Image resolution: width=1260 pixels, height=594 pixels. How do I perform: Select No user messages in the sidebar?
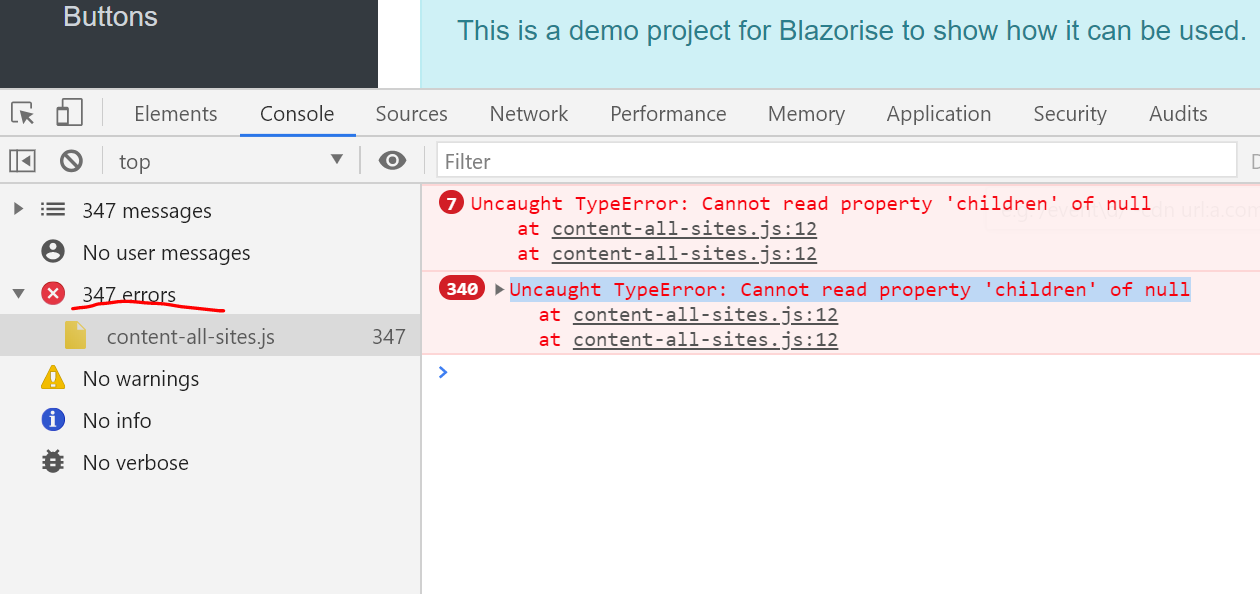(165, 252)
